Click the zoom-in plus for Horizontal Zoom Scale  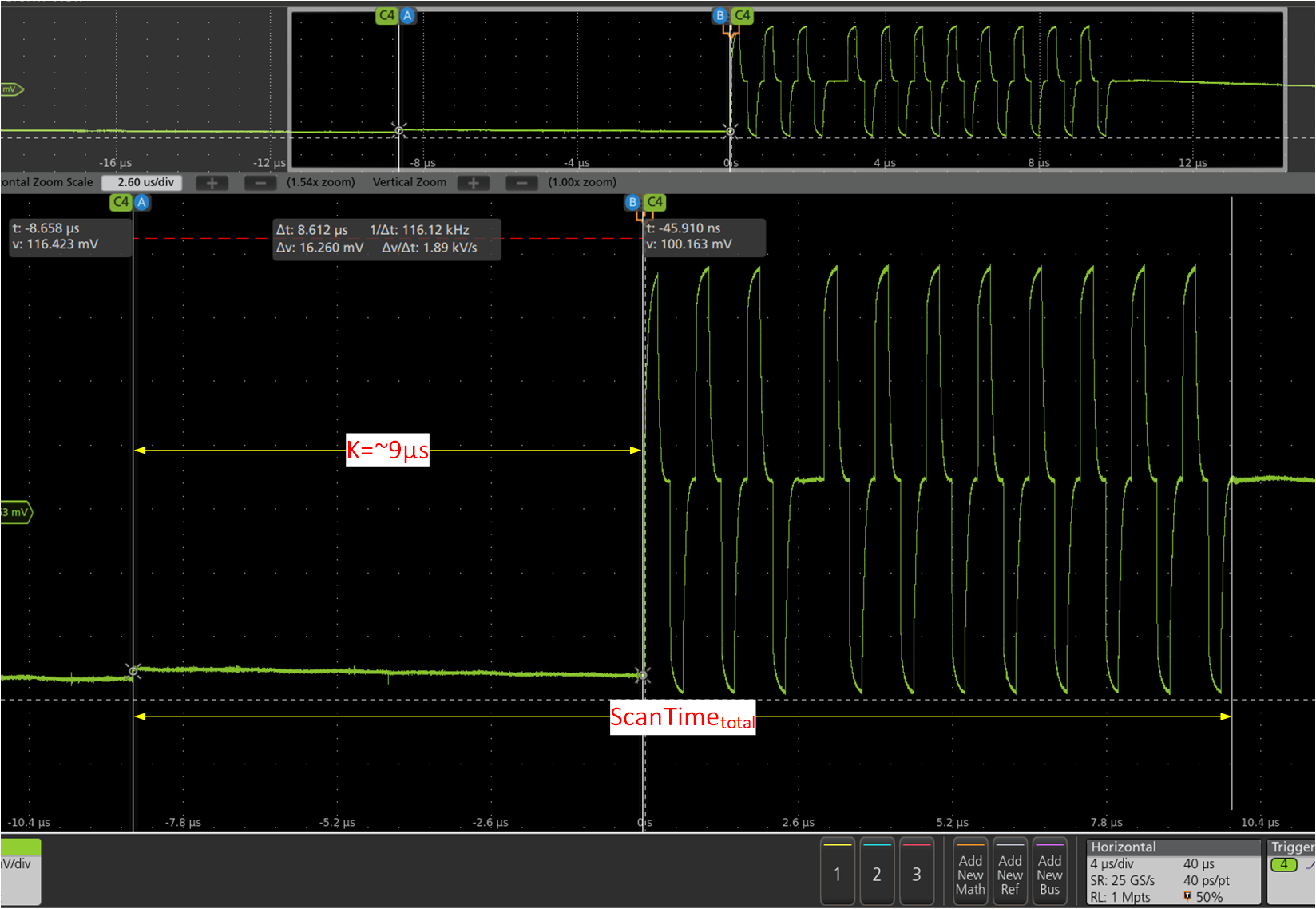tap(212, 183)
